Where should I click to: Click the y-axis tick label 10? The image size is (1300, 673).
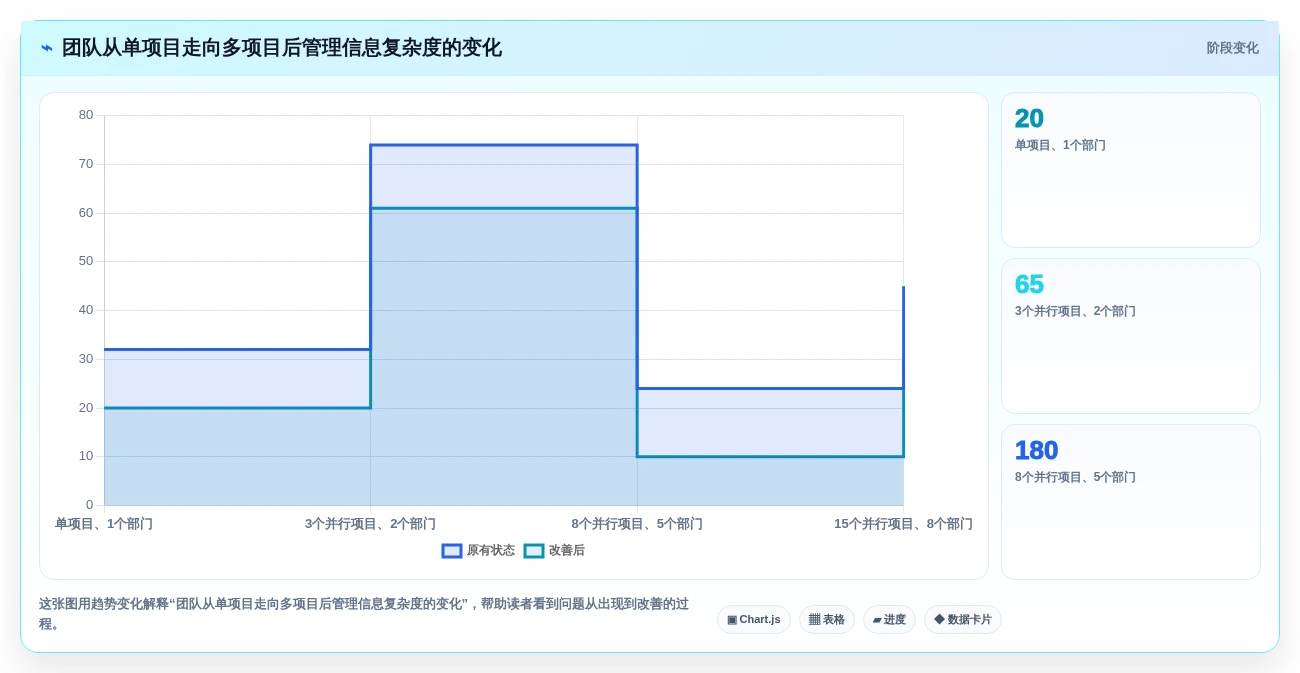[x=86, y=456]
